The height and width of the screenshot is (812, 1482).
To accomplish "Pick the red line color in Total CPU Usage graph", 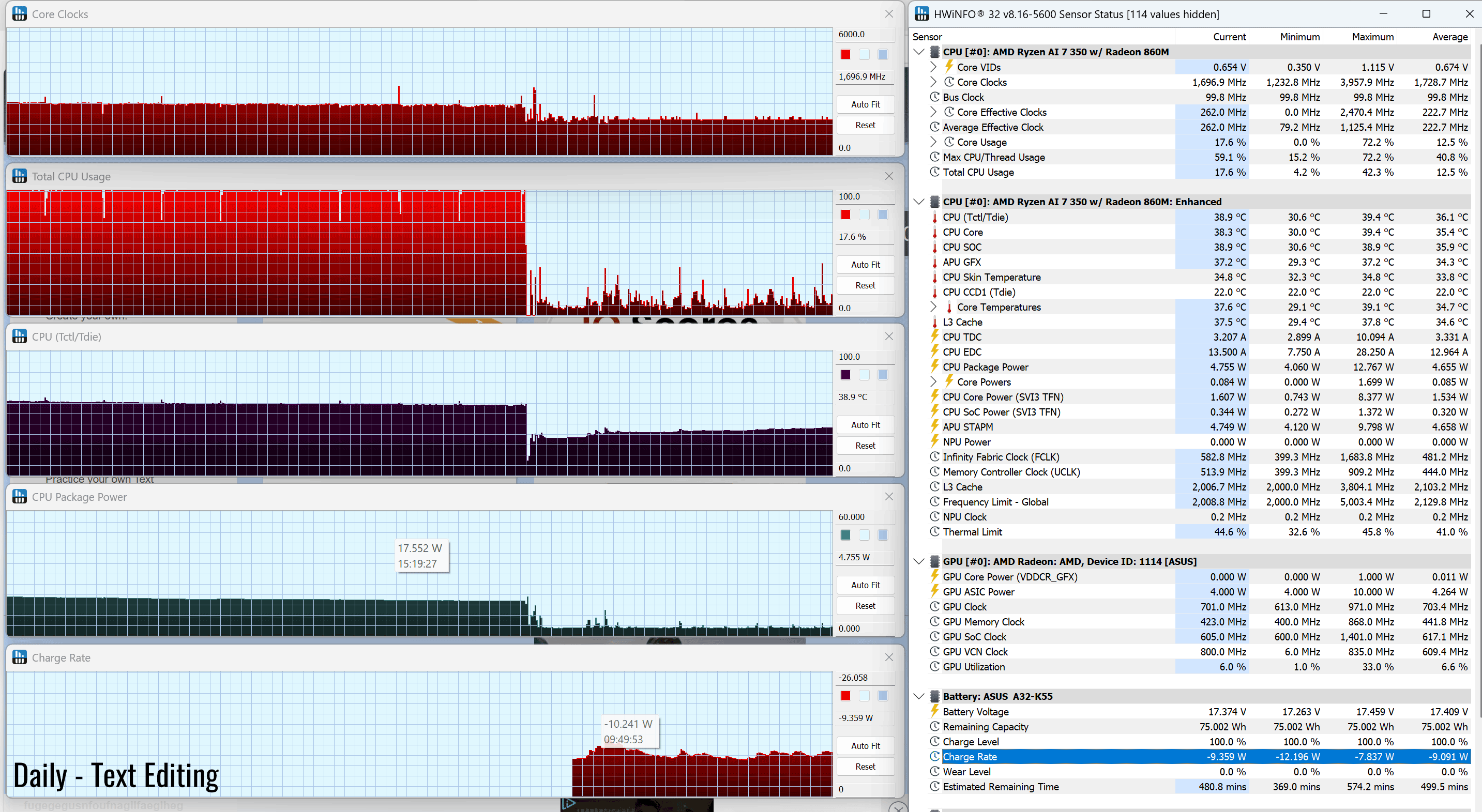I will pos(845,215).
